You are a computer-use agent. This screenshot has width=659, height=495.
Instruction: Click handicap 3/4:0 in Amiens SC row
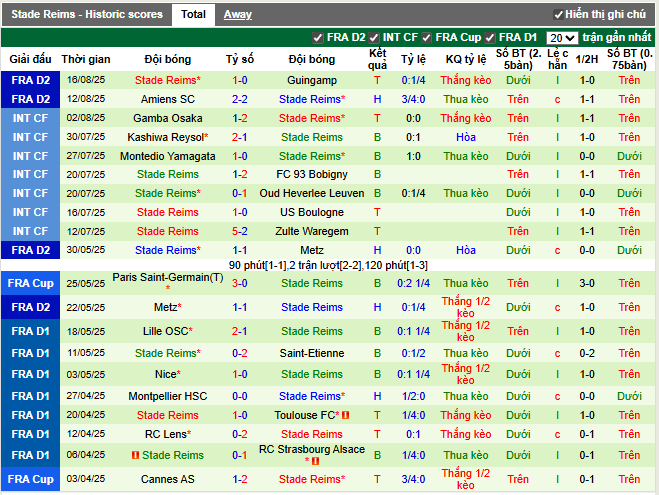pos(413,99)
